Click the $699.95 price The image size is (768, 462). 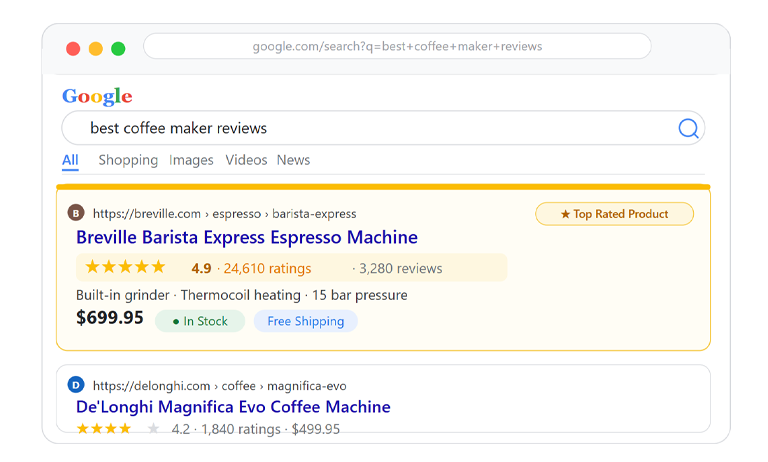(x=110, y=318)
